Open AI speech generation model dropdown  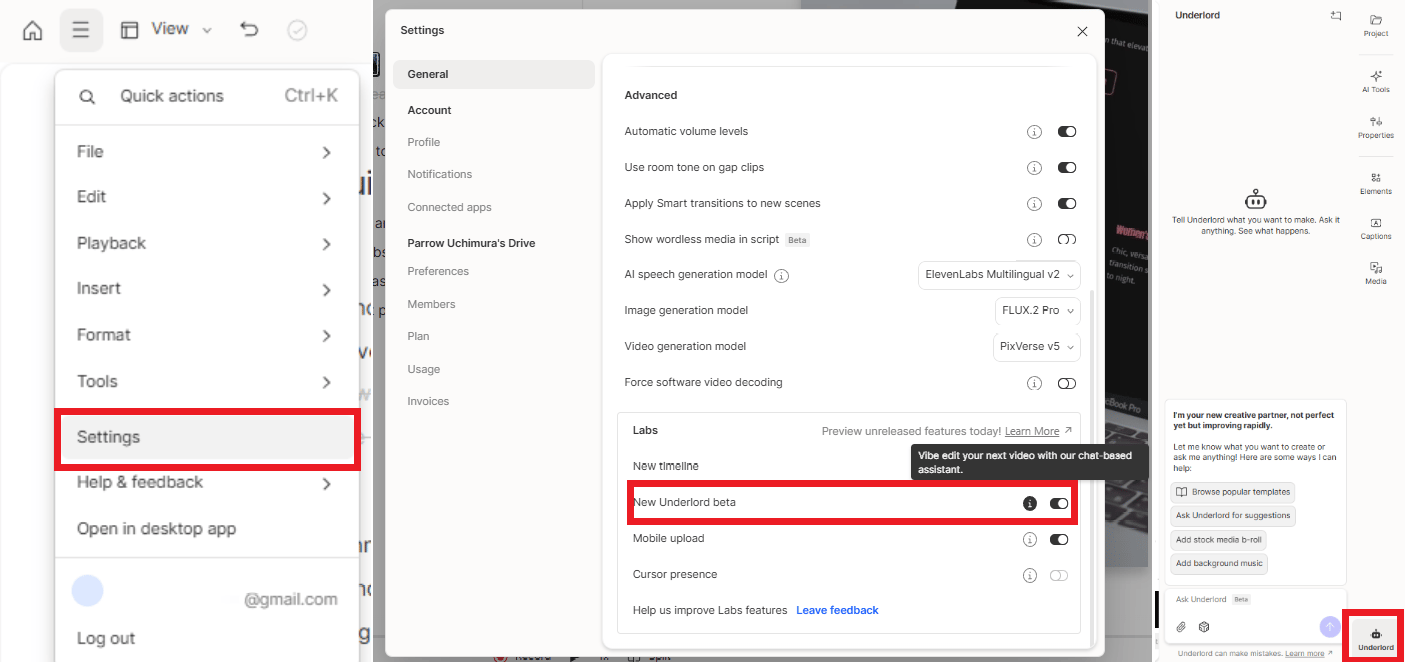point(999,275)
